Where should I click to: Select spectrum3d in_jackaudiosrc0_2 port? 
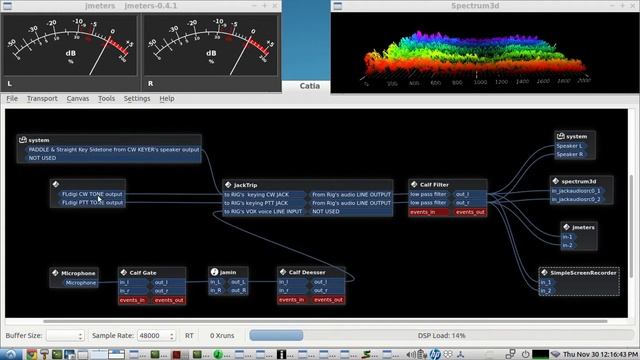tap(578, 199)
